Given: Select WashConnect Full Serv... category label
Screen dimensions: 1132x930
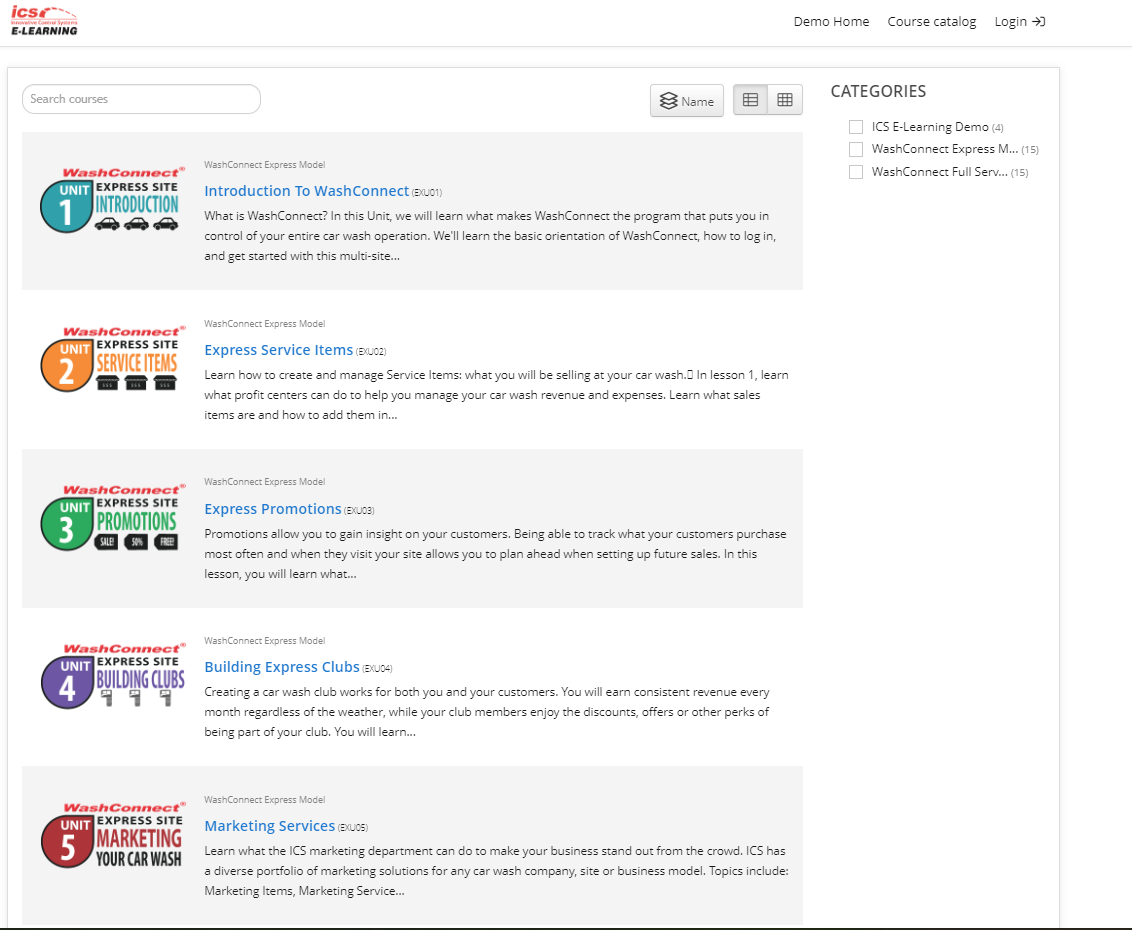Looking at the screenshot, I should (x=940, y=172).
